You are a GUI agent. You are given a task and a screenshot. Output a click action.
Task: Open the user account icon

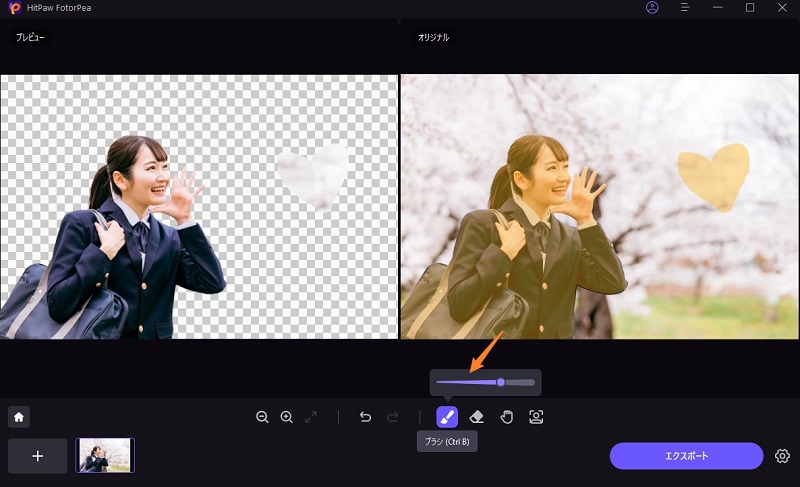point(652,8)
